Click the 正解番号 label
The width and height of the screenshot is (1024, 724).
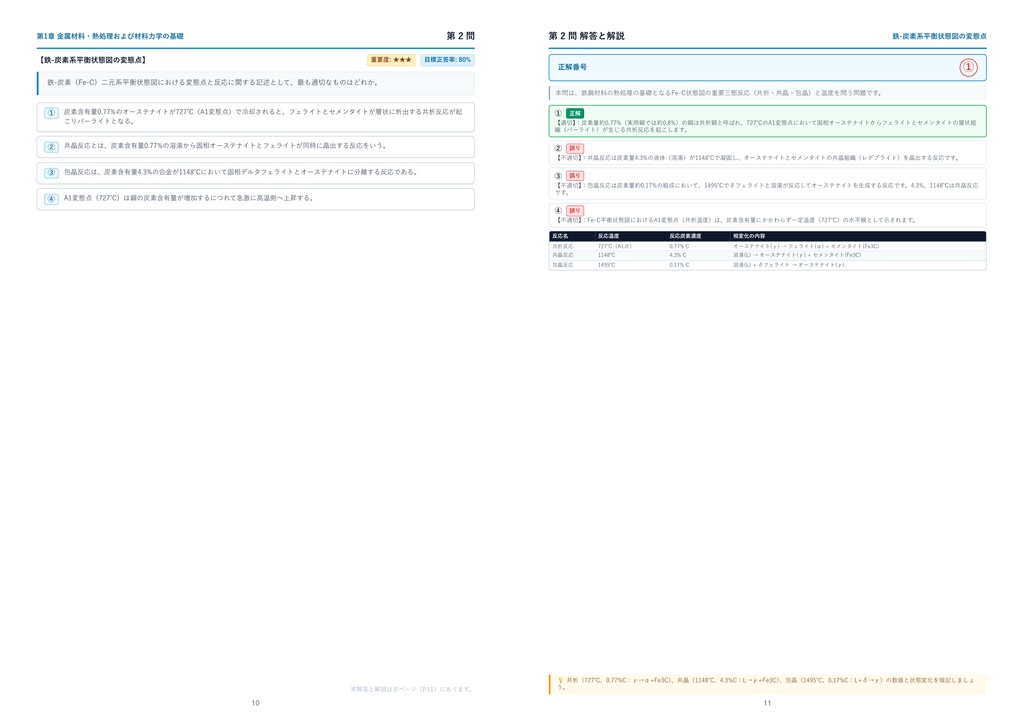coord(572,67)
